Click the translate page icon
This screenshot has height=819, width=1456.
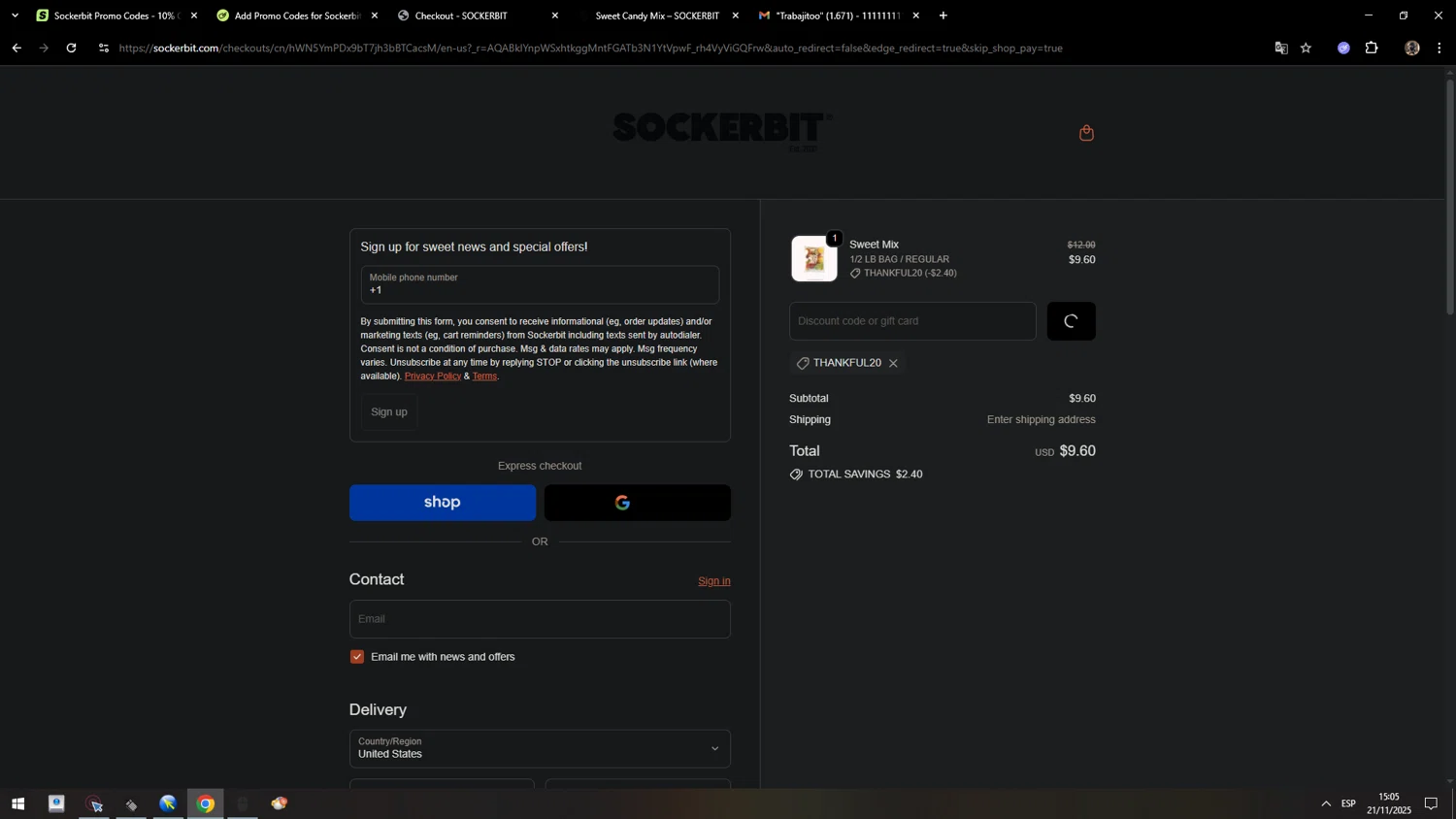(x=1281, y=48)
